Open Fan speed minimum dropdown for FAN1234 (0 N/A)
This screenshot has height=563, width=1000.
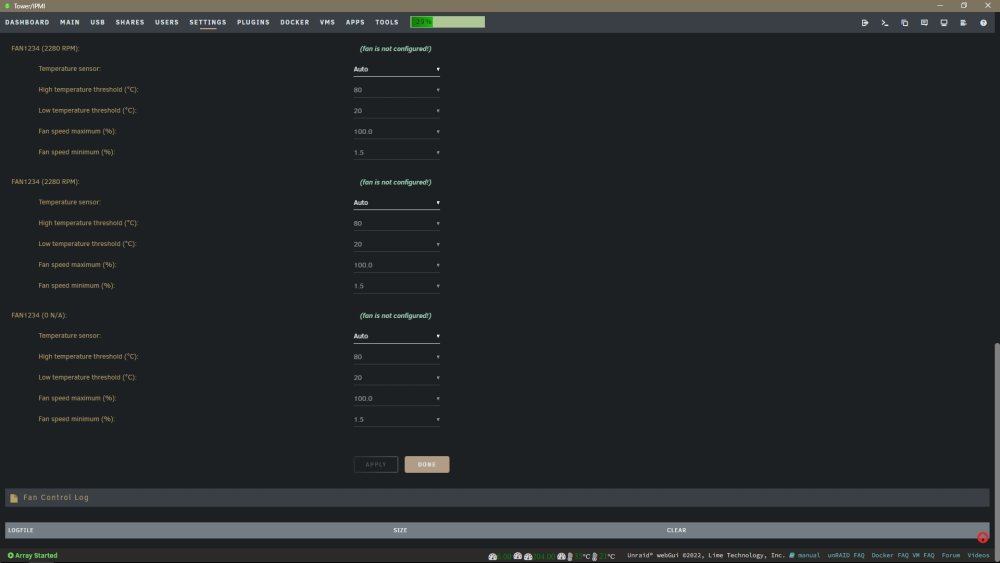pyautogui.click(x=396, y=420)
